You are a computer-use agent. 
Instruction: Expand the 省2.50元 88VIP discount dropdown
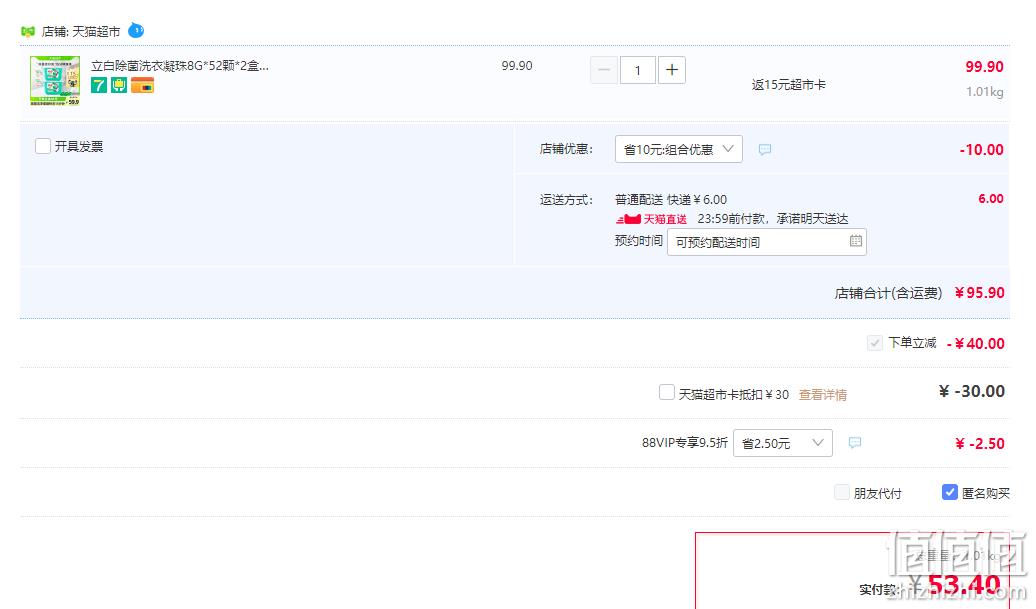783,443
